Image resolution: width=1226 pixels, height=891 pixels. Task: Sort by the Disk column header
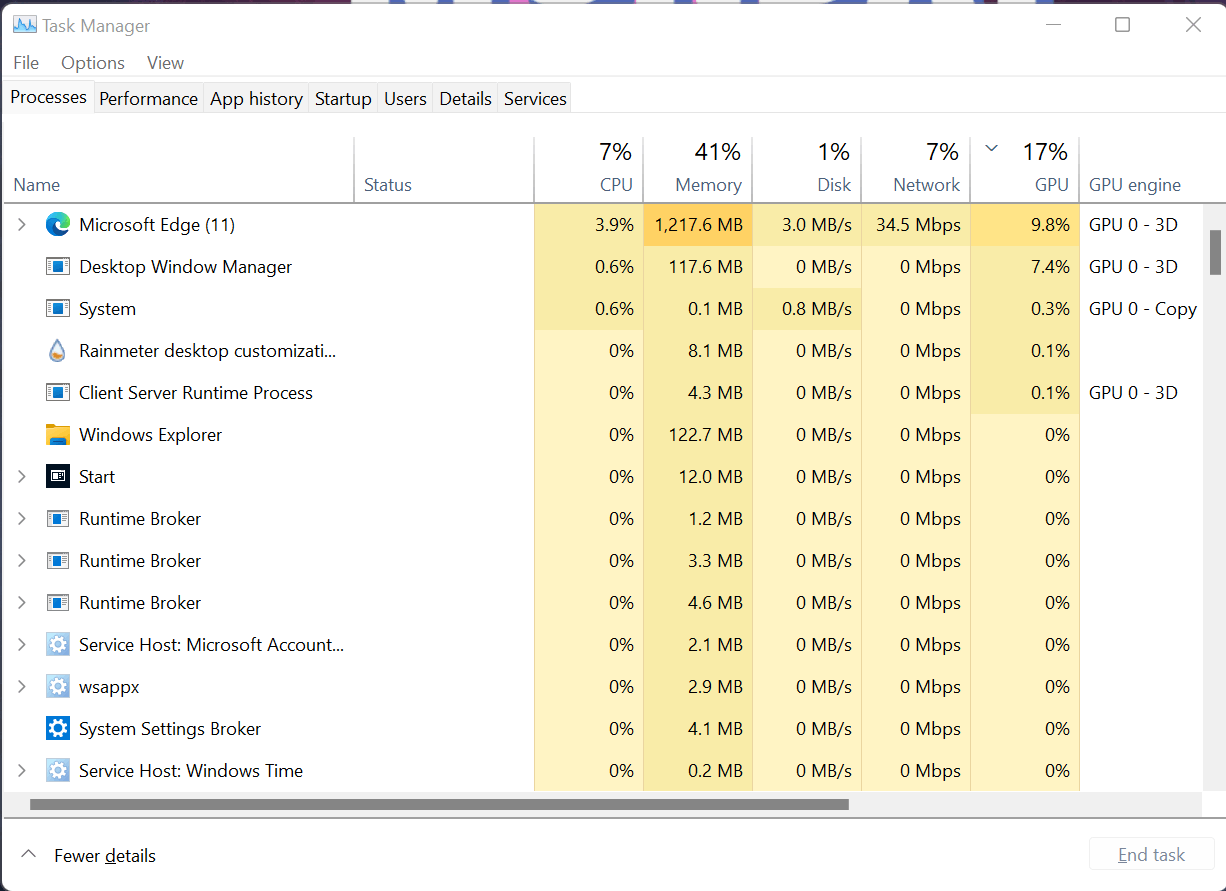807,168
